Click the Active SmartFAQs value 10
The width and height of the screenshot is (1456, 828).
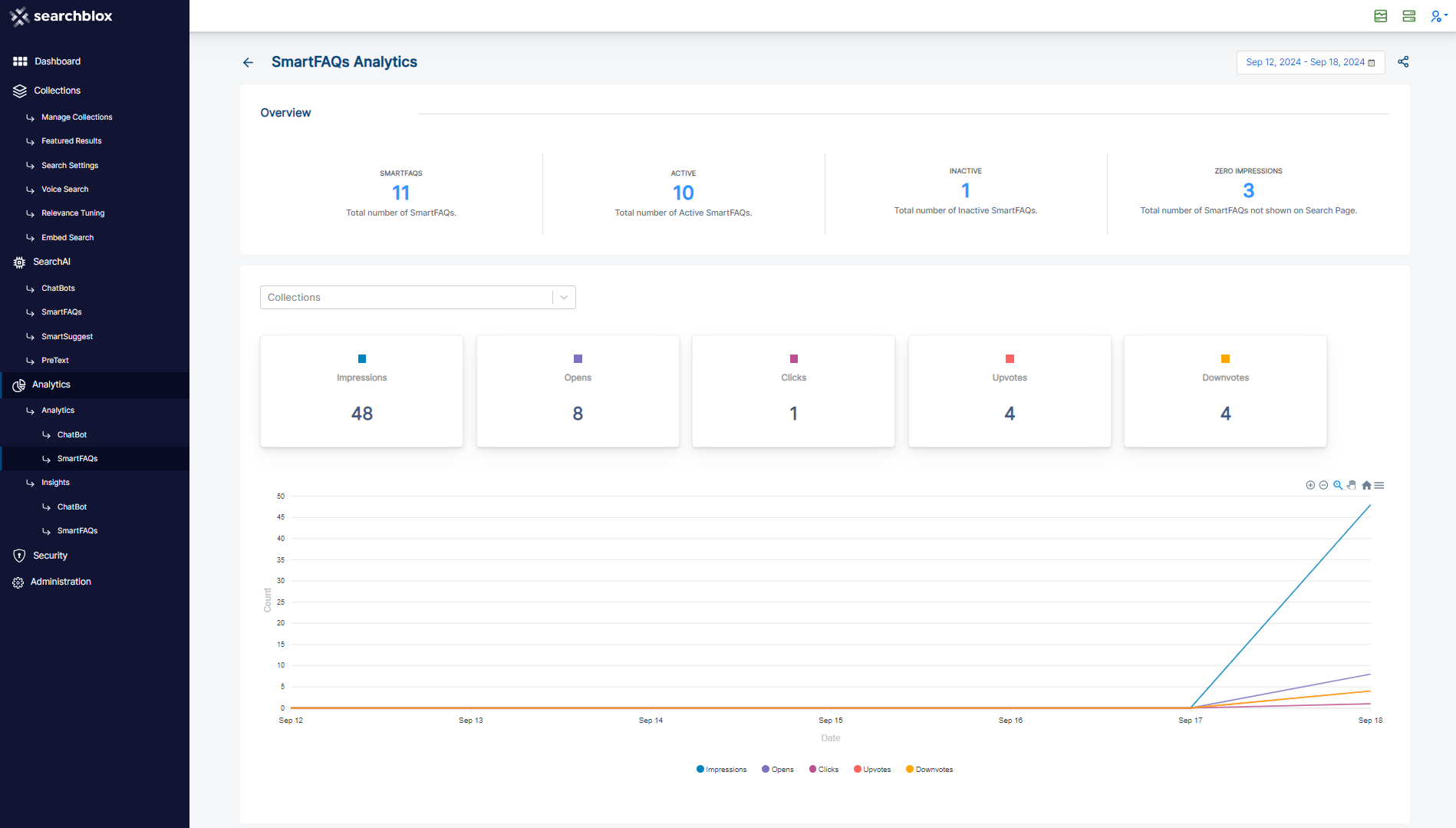684,193
